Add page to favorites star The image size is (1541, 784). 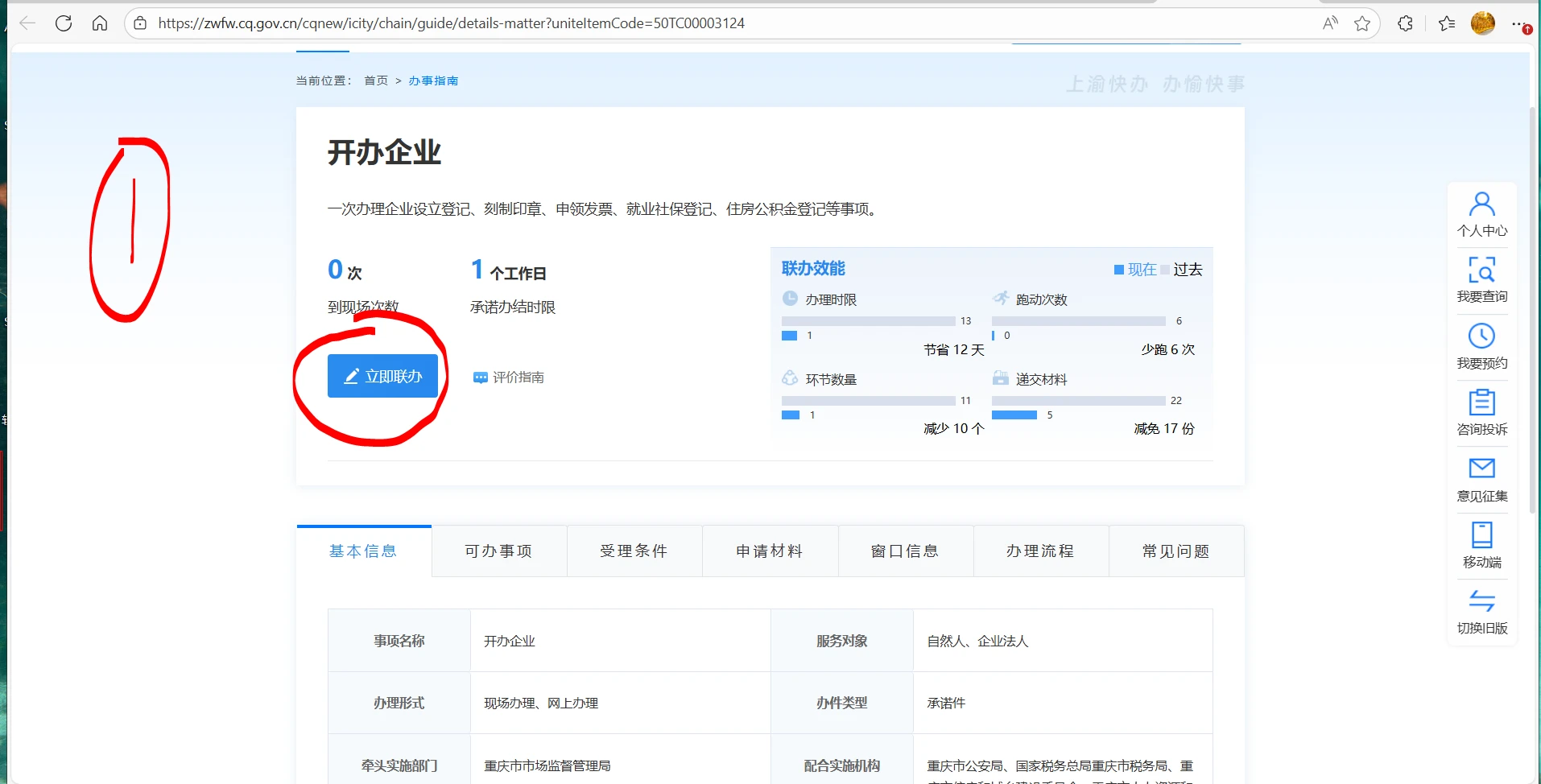1362,23
